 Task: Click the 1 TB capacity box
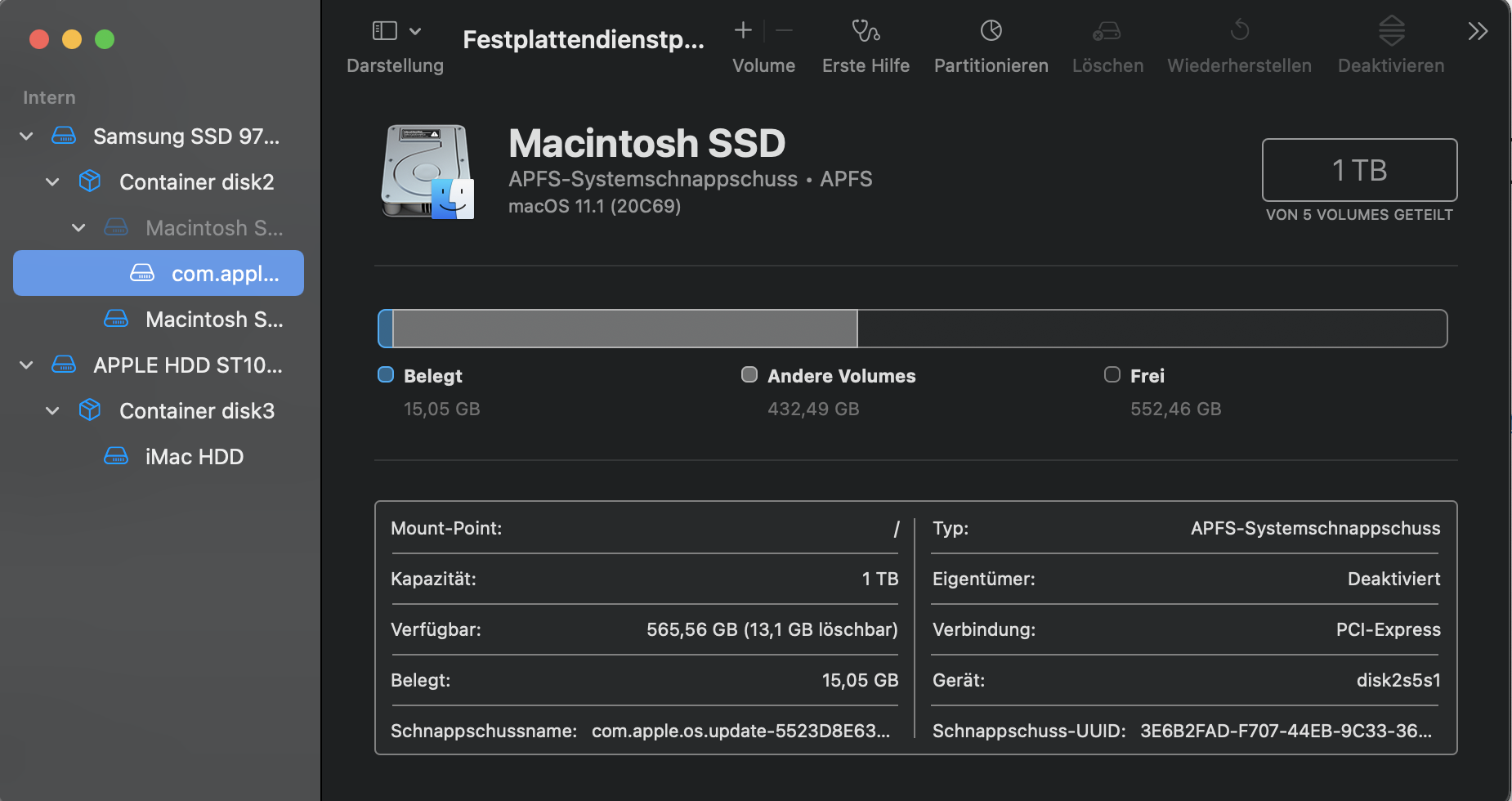tap(1359, 170)
